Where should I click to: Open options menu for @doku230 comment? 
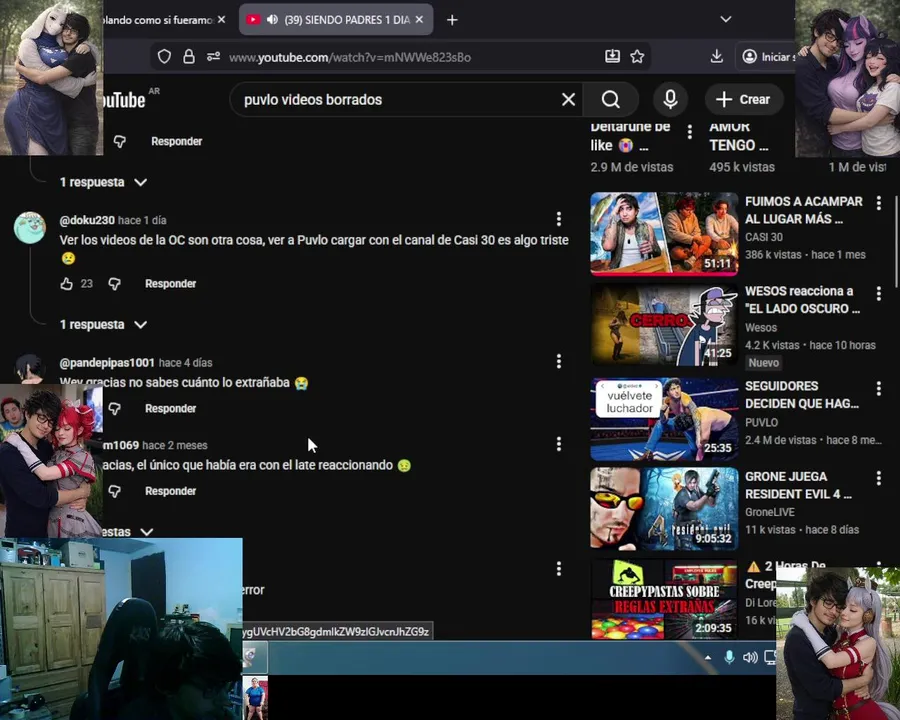point(558,219)
